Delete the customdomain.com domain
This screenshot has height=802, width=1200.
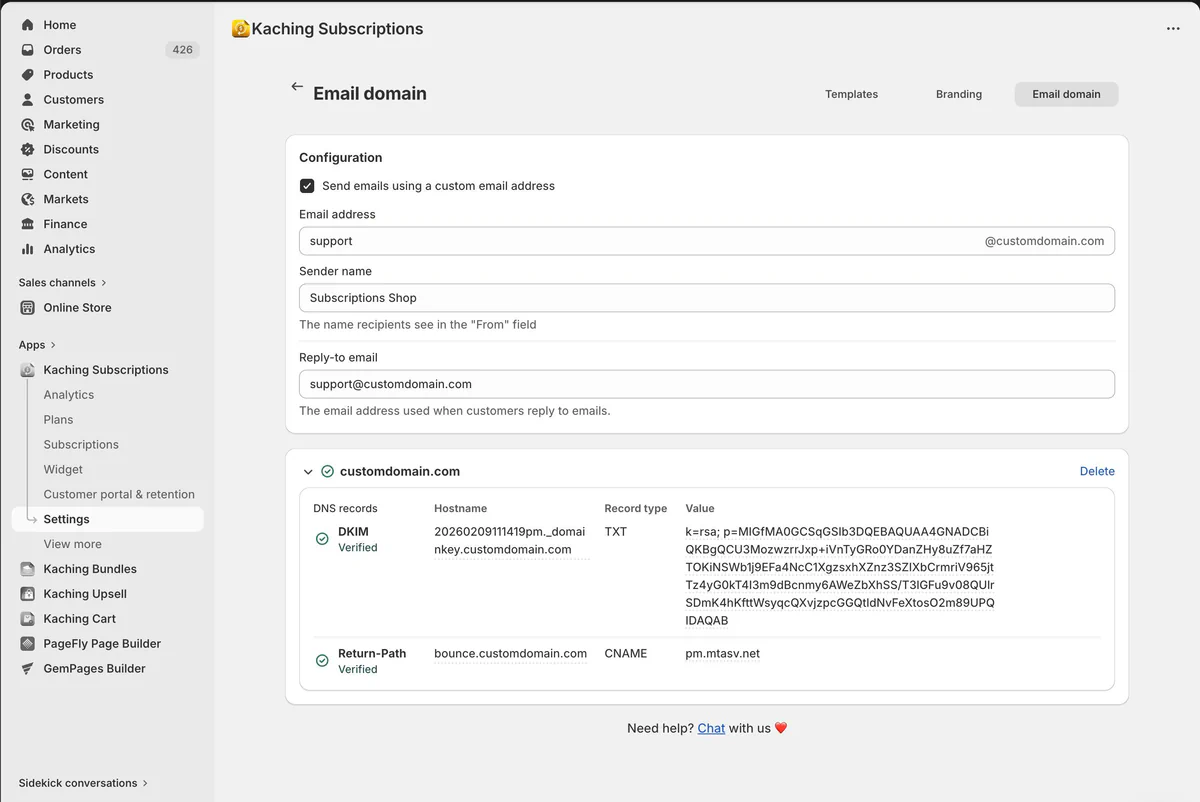point(1097,471)
